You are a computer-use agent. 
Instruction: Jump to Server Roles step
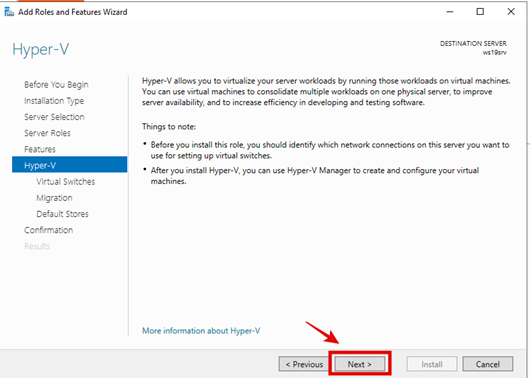(47, 133)
